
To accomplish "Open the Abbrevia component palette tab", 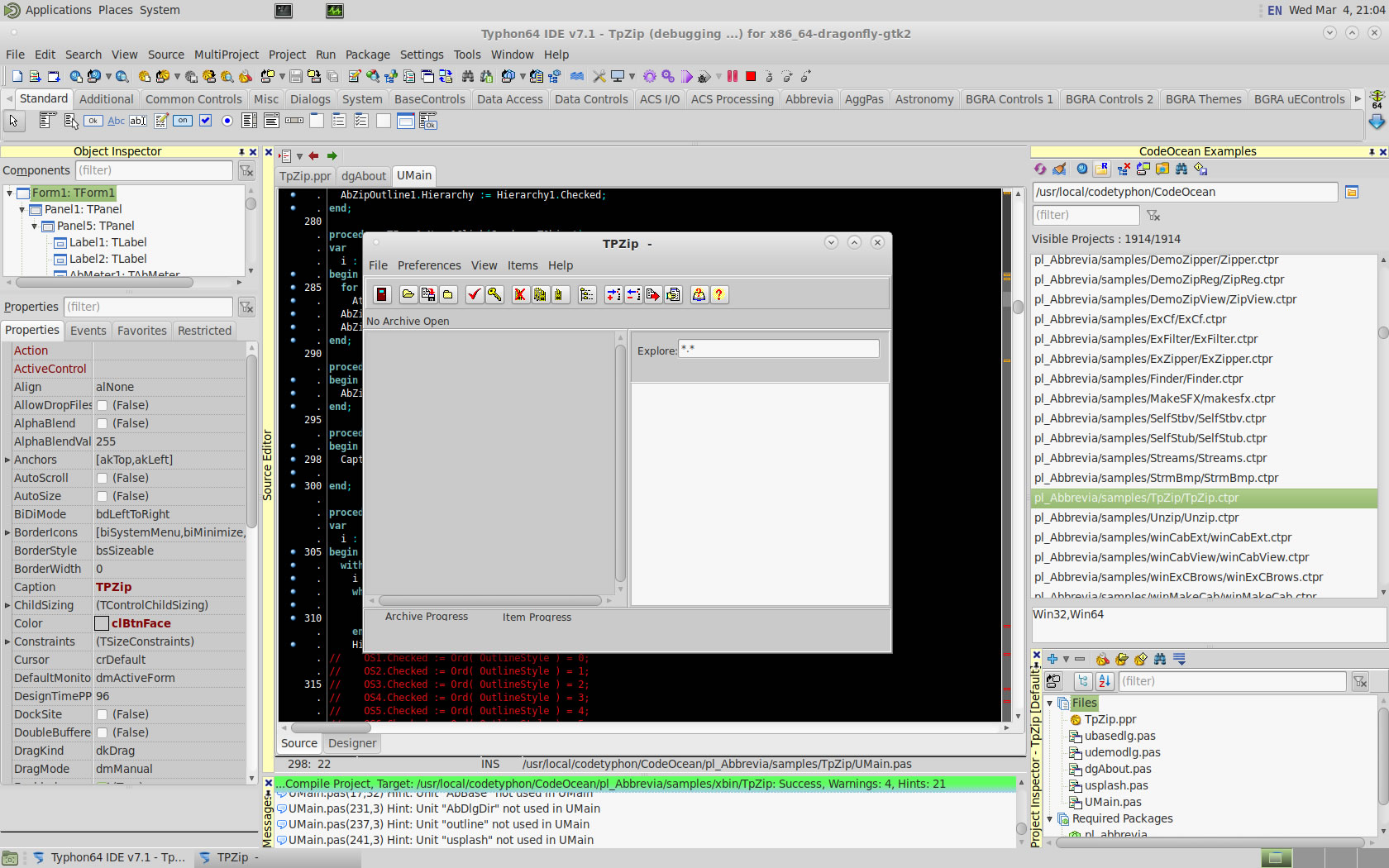I will pos(809,99).
